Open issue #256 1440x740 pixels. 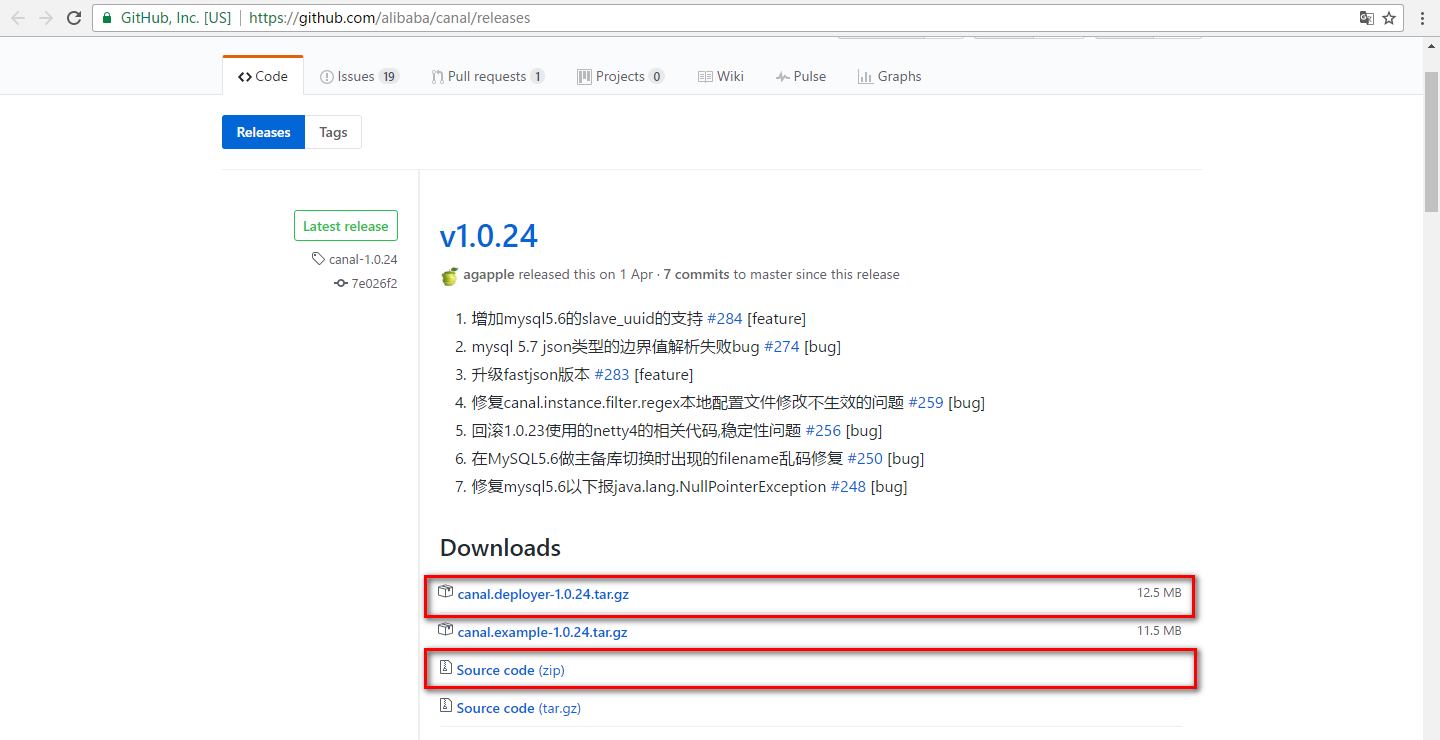[x=824, y=430]
